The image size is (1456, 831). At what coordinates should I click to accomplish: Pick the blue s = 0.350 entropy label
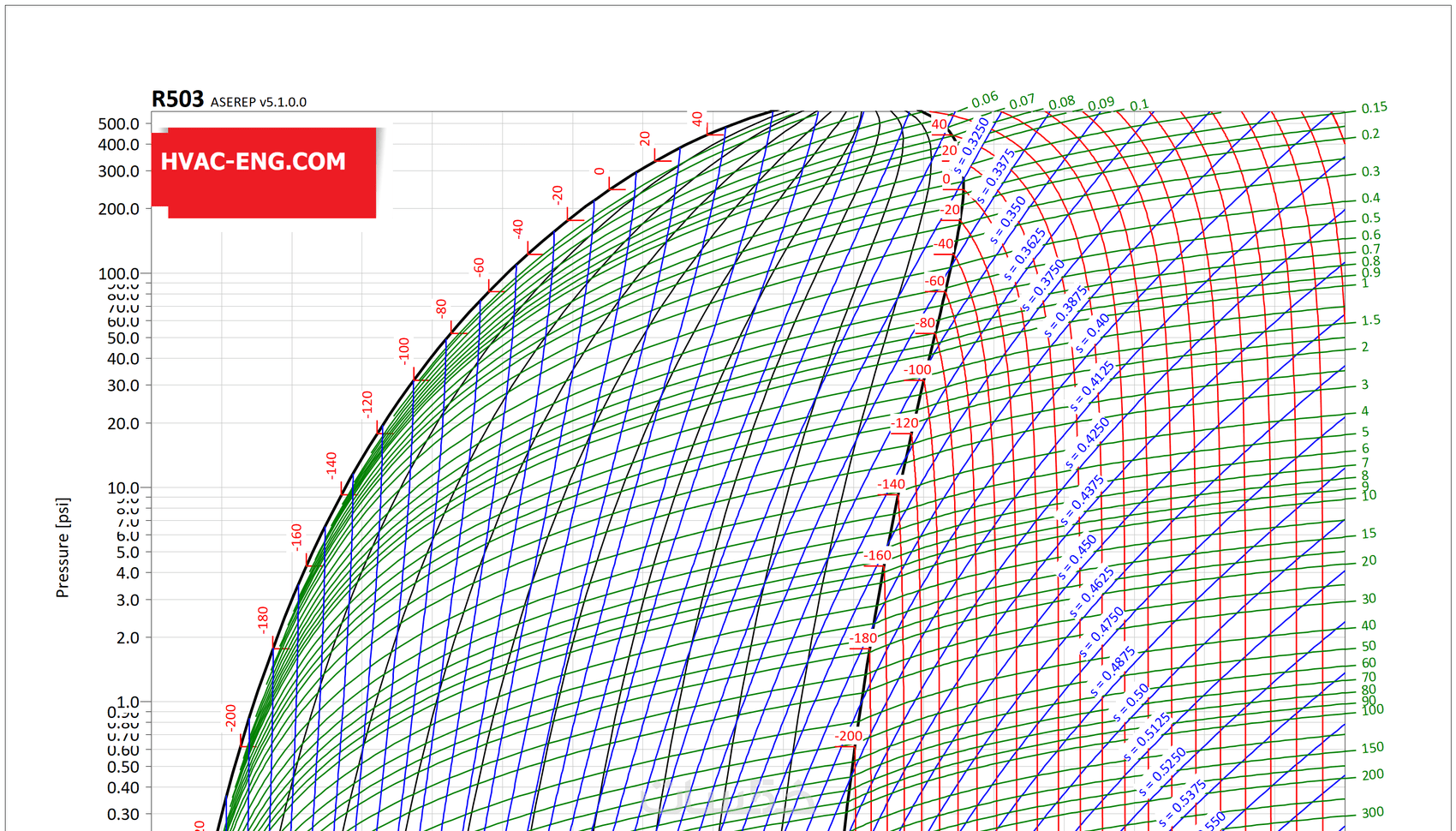[1007, 219]
